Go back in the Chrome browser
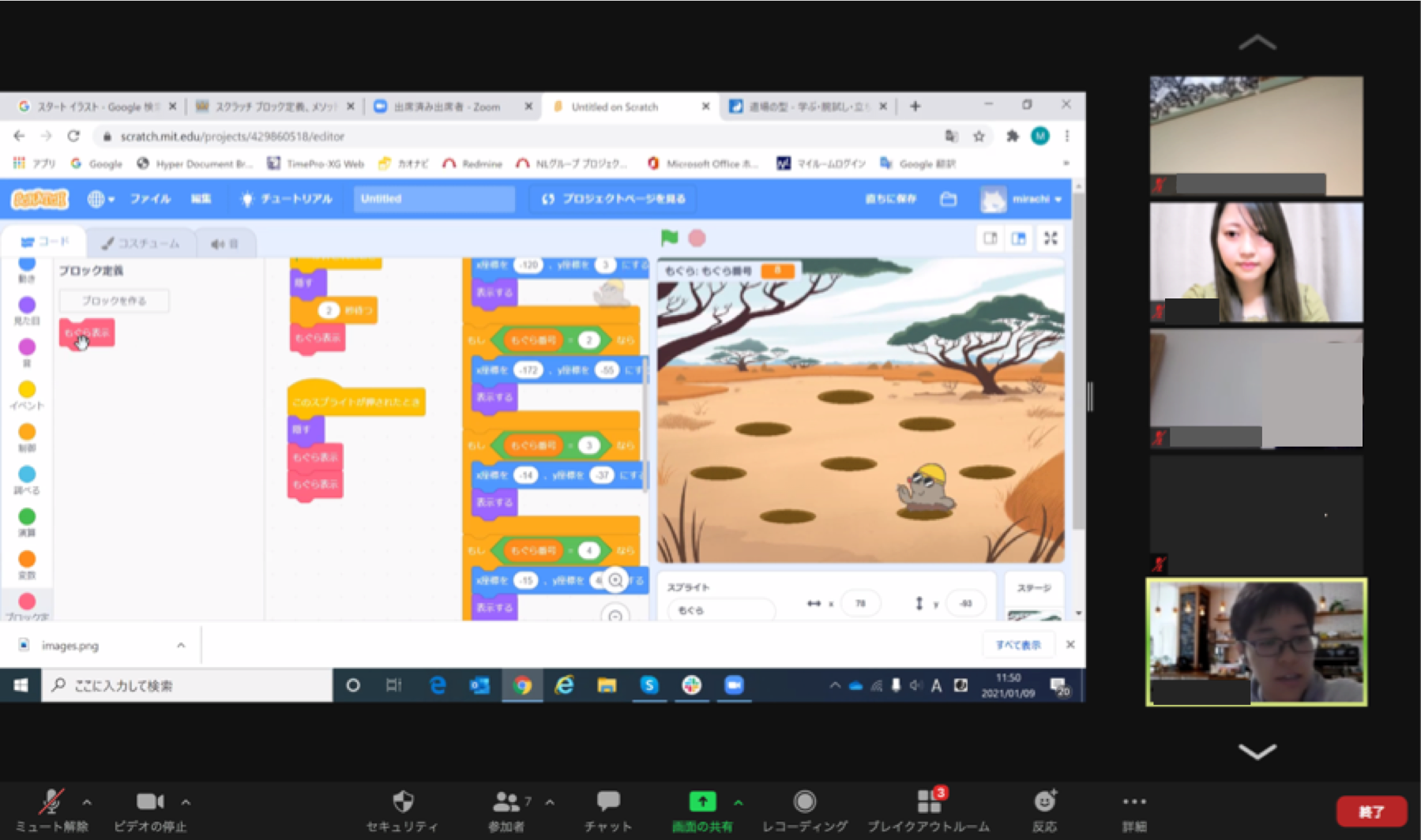This screenshot has width=1421, height=840. pyautogui.click(x=19, y=136)
